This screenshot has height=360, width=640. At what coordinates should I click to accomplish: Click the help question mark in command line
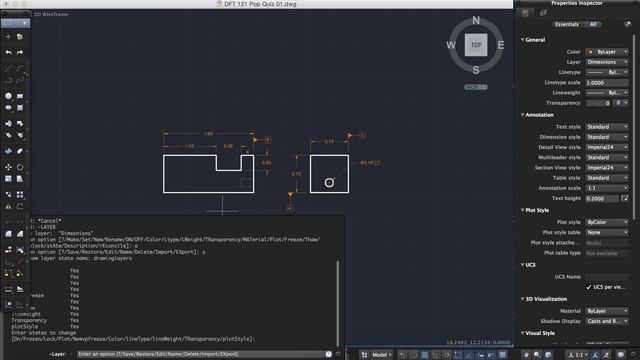(329, 354)
